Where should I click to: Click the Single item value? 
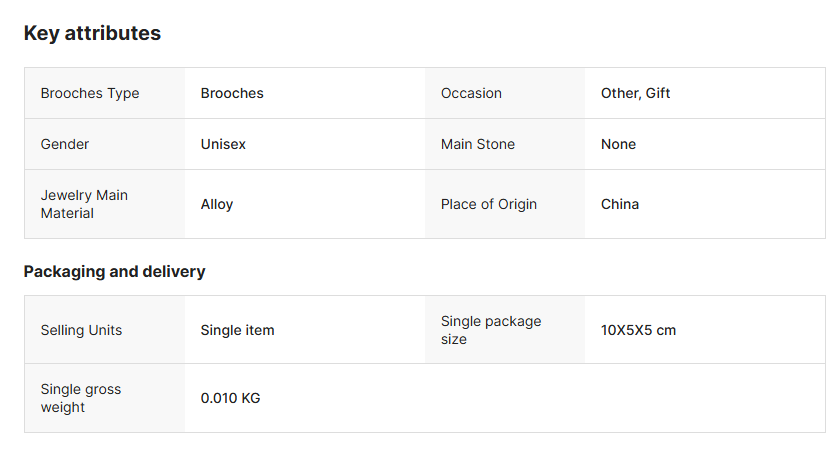pyautogui.click(x=238, y=330)
